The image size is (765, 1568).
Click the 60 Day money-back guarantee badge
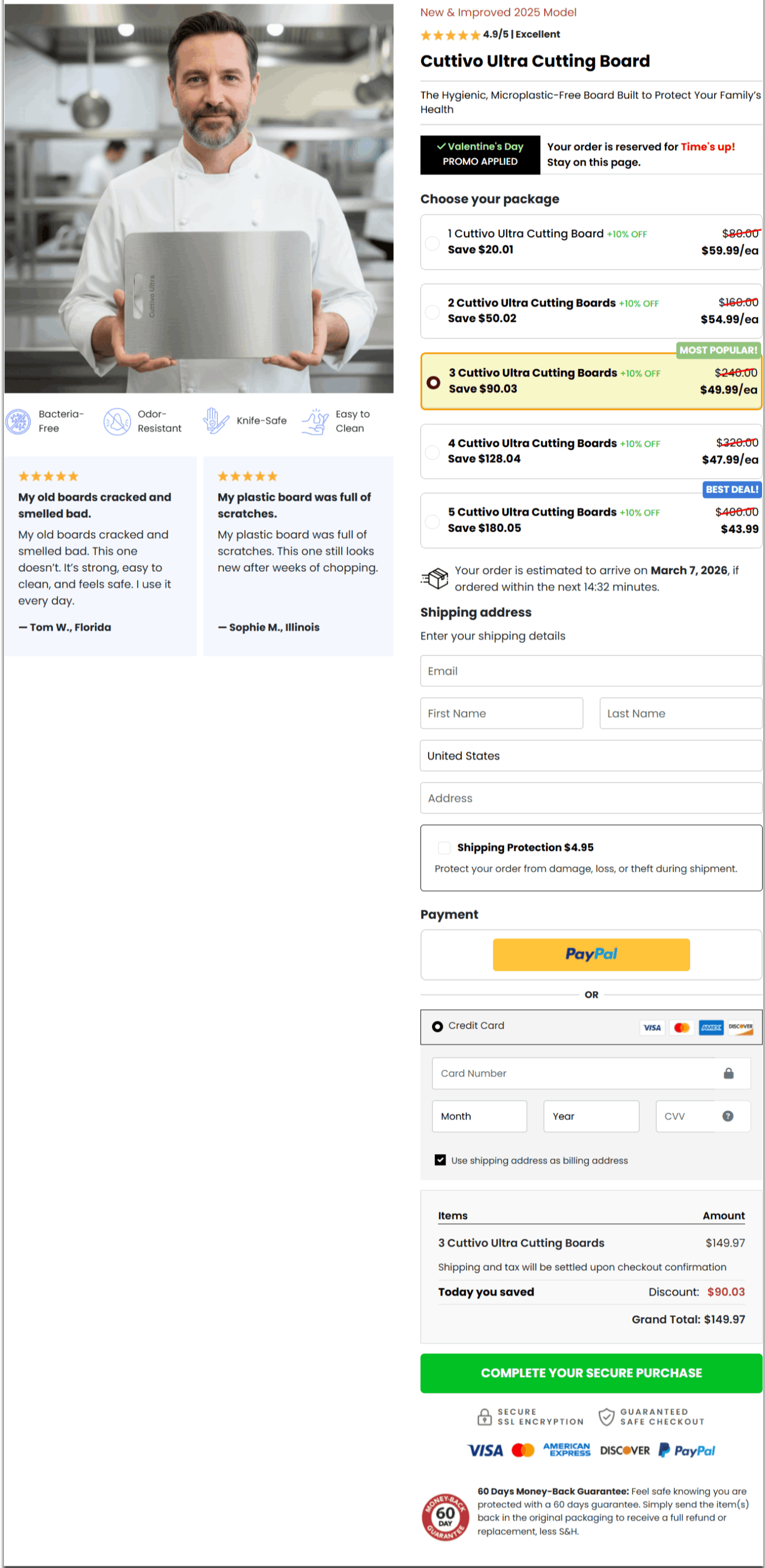pyautogui.click(x=446, y=1516)
